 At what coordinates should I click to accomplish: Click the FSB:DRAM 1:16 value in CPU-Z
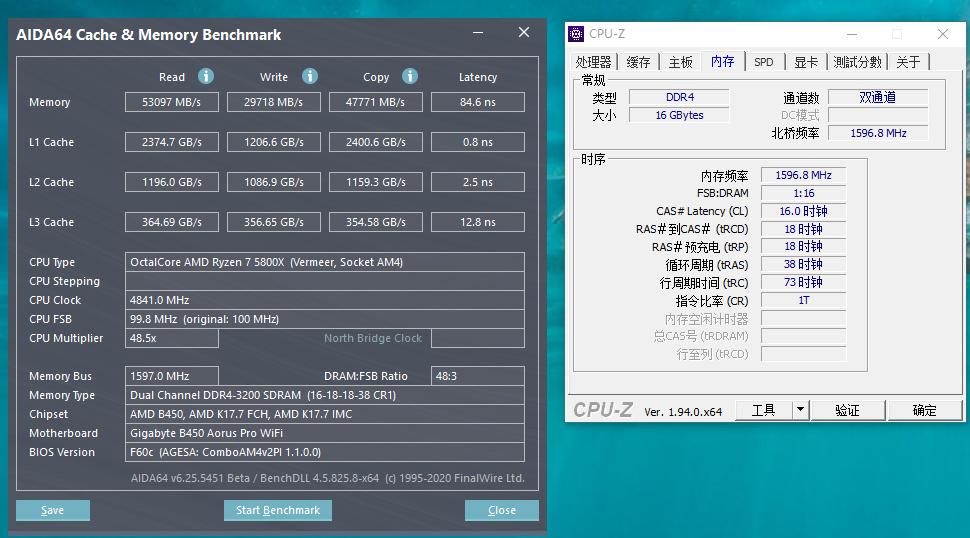[803, 193]
